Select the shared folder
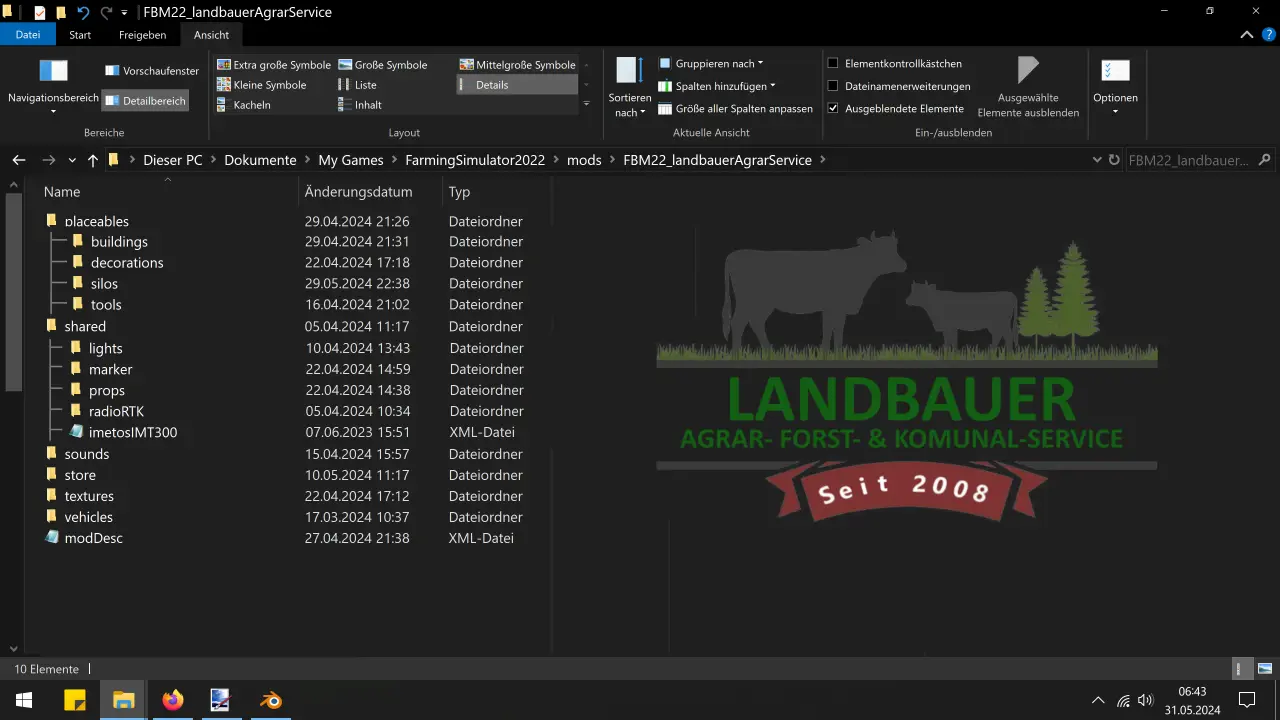The width and height of the screenshot is (1280, 720). point(85,327)
